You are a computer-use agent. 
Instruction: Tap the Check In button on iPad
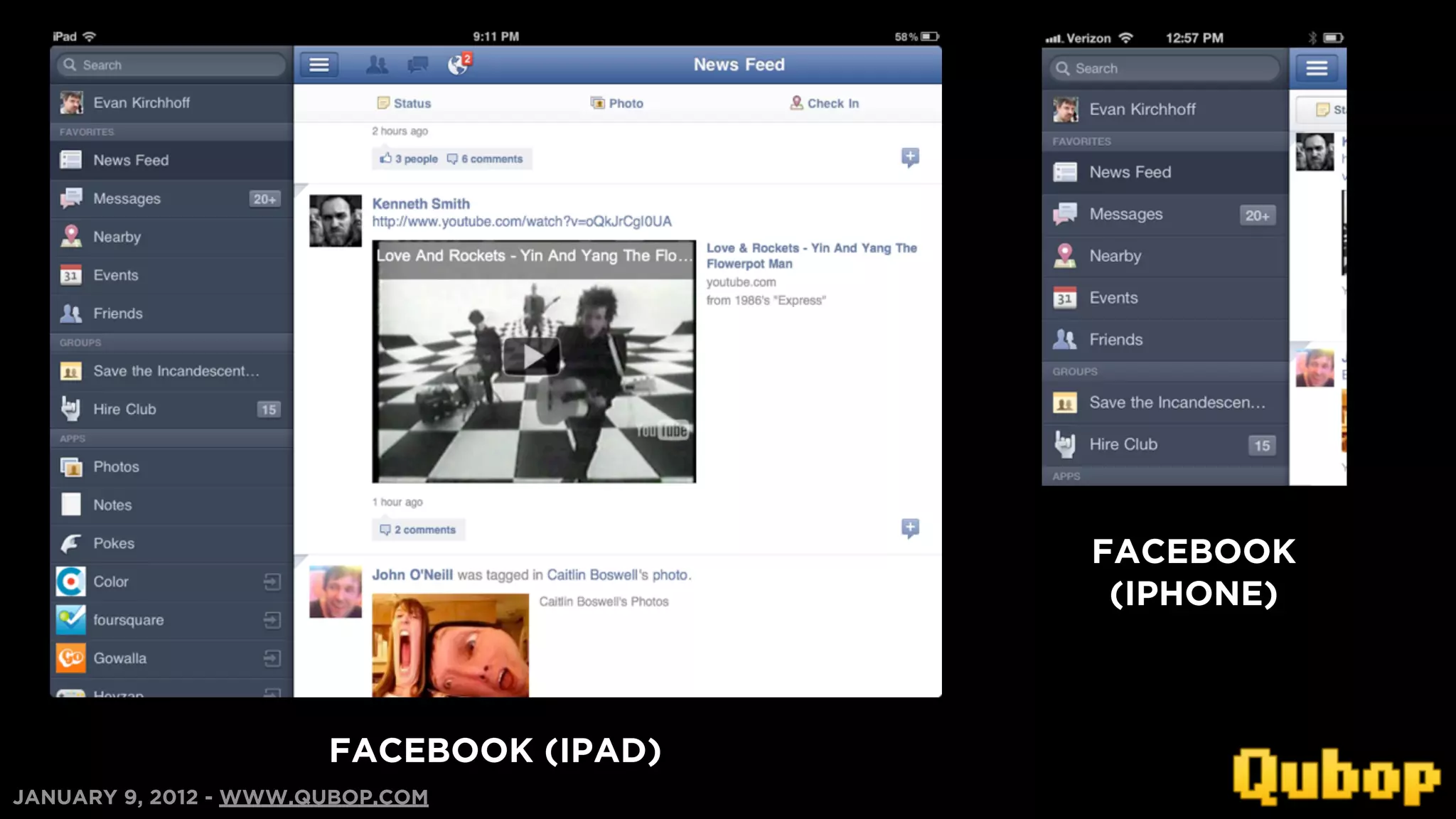click(825, 103)
